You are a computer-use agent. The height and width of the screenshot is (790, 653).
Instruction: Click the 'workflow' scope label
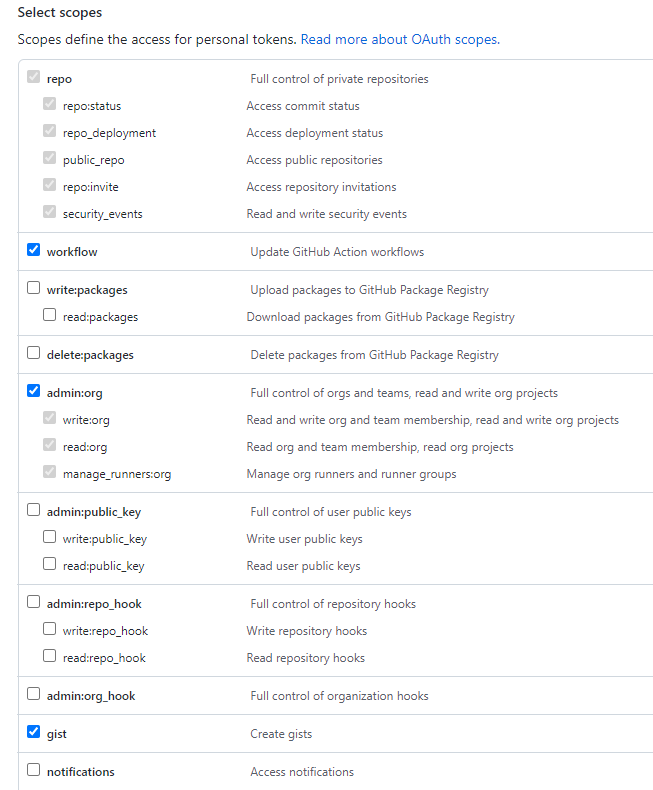pyautogui.click(x=72, y=252)
